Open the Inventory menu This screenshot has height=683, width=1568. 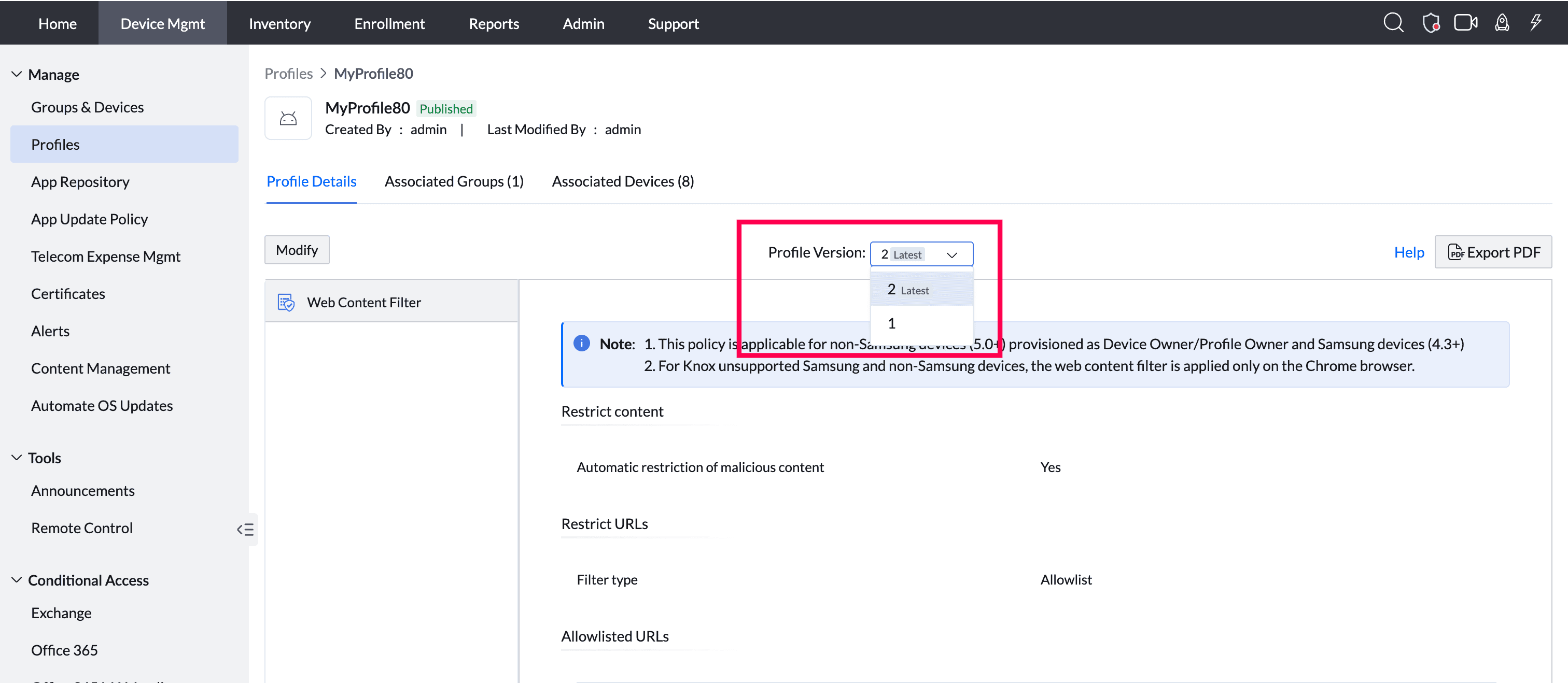point(279,23)
